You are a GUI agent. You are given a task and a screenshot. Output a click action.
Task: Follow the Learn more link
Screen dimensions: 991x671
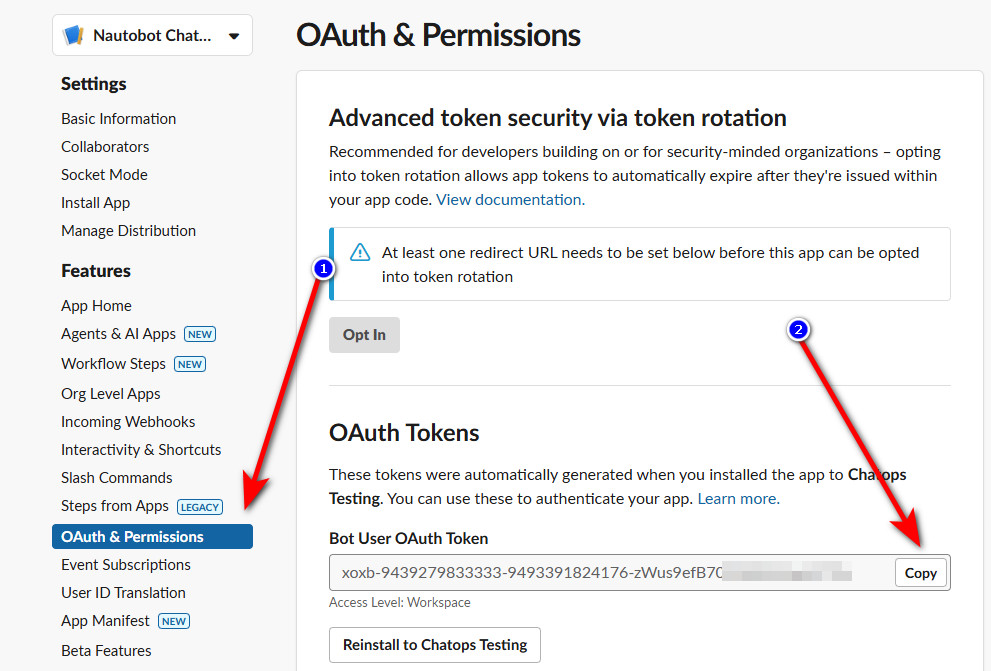tap(738, 498)
